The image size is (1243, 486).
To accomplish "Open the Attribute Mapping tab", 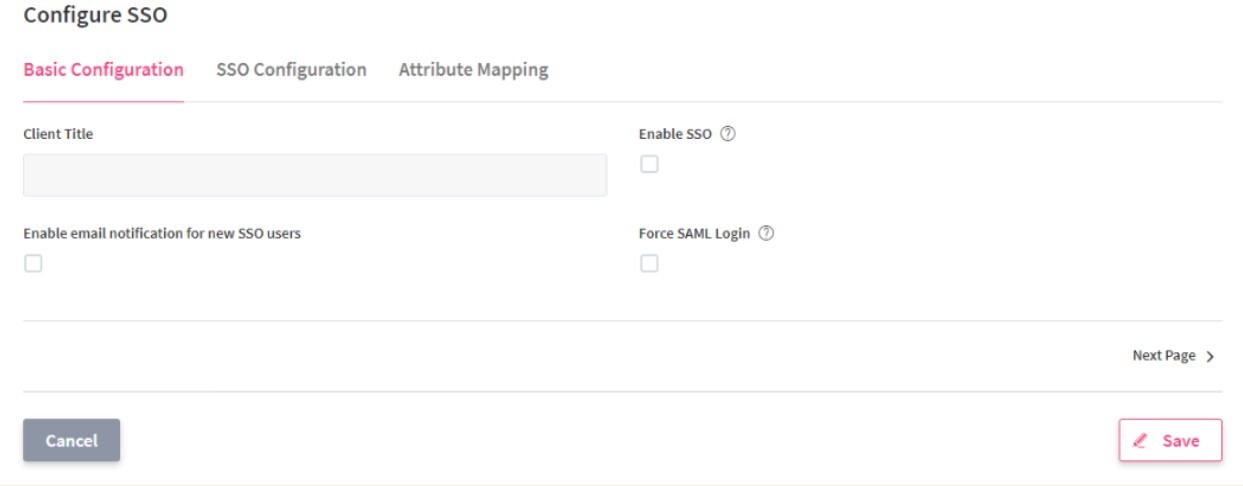I will click(x=473, y=70).
